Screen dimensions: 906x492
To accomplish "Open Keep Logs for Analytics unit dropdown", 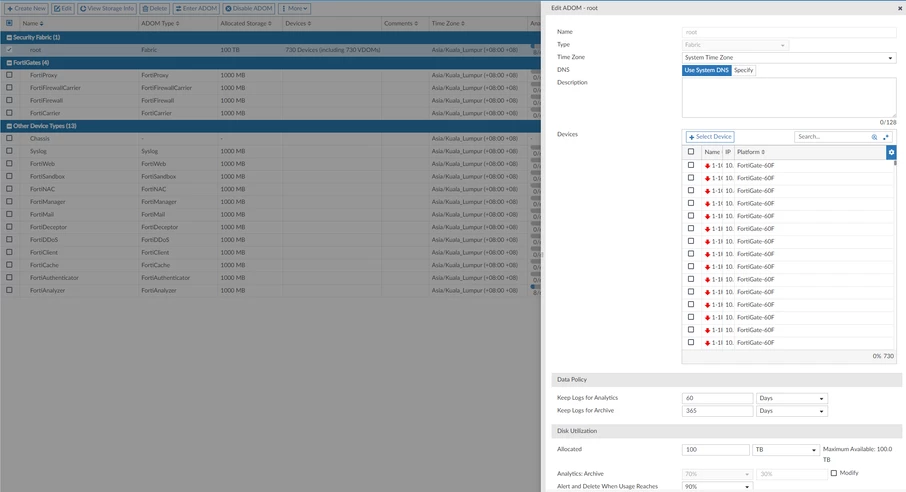I will pyautogui.click(x=792, y=398).
